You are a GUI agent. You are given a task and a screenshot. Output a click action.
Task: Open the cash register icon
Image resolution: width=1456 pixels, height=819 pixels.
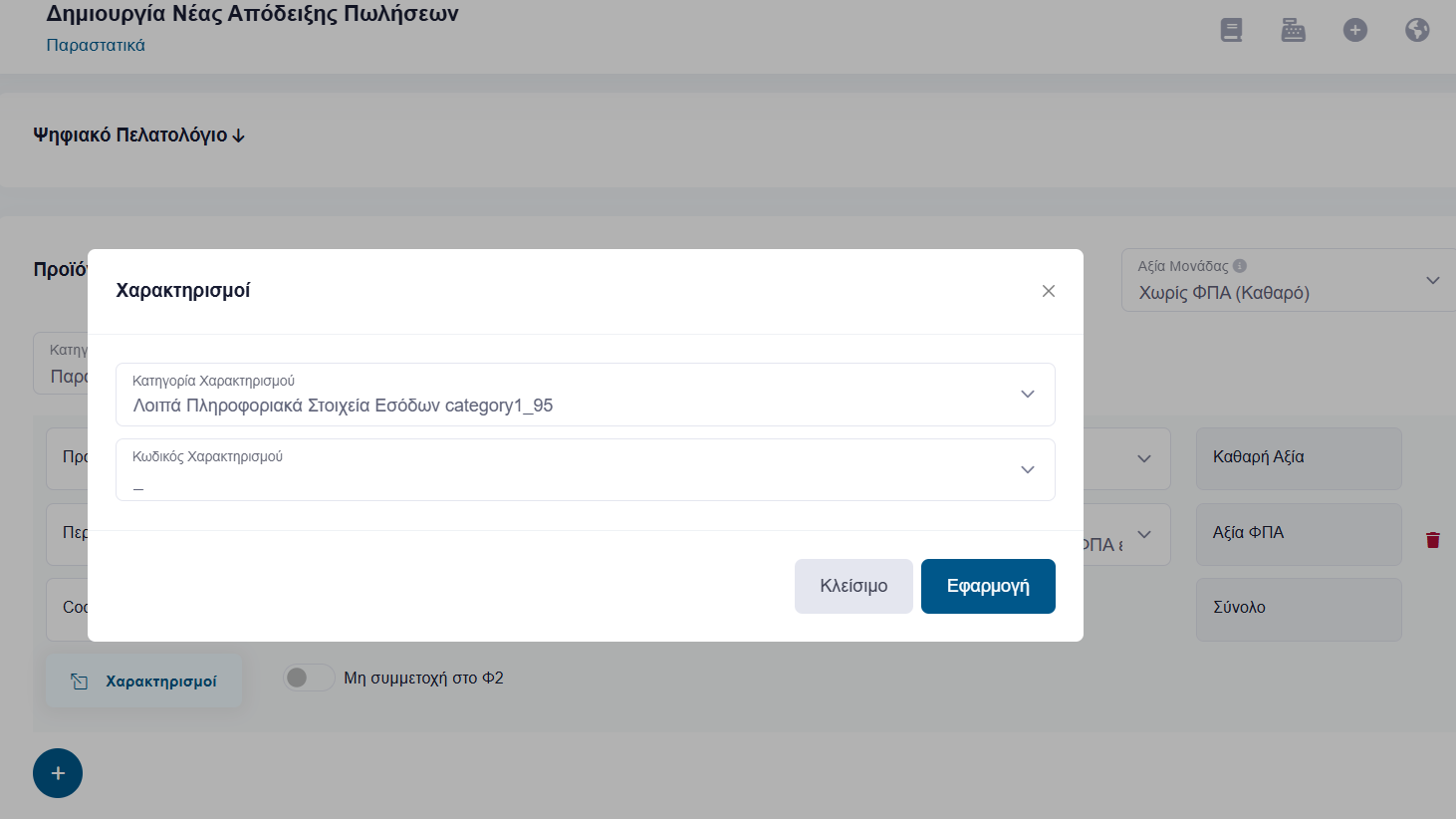(1293, 30)
